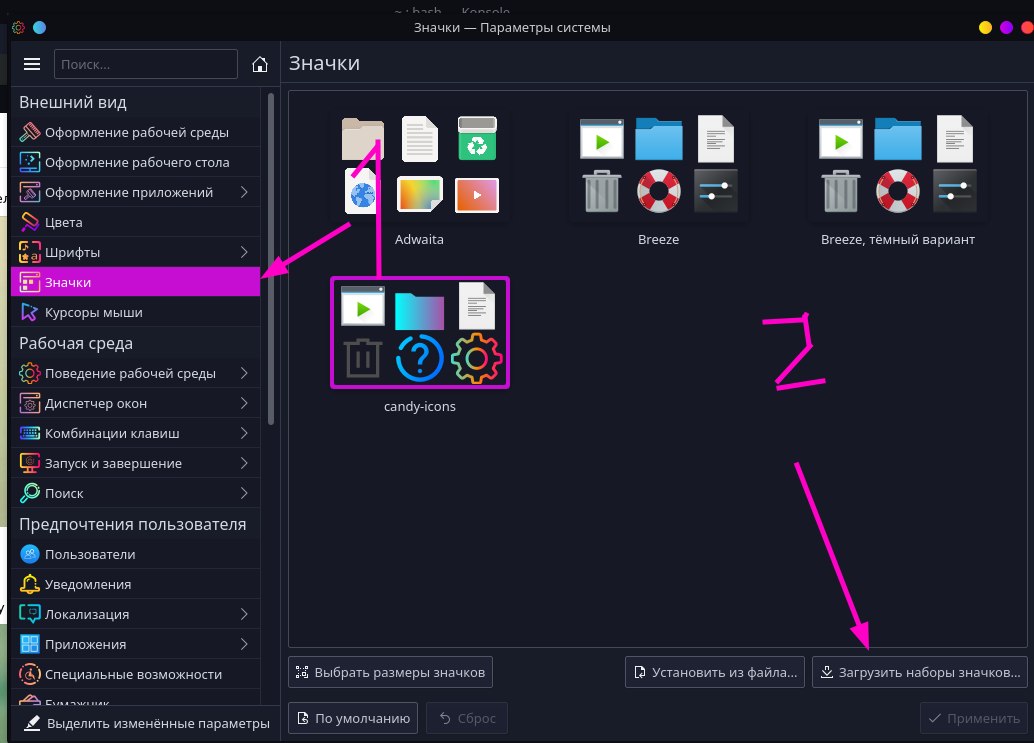Toggle Выделить изменённые параметры
Viewport: 1034px width, 743px height.
[x=146, y=723]
